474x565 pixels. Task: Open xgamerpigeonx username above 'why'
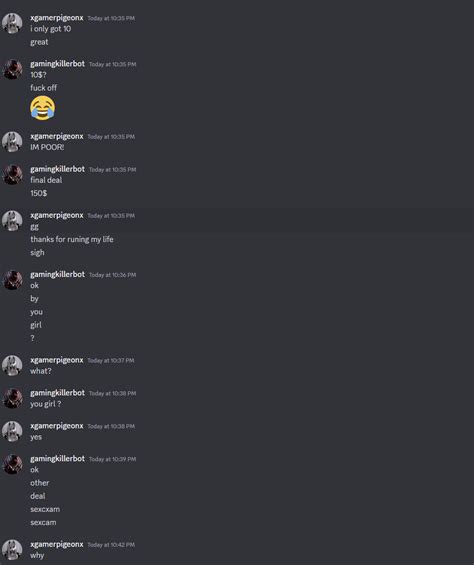tap(57, 544)
